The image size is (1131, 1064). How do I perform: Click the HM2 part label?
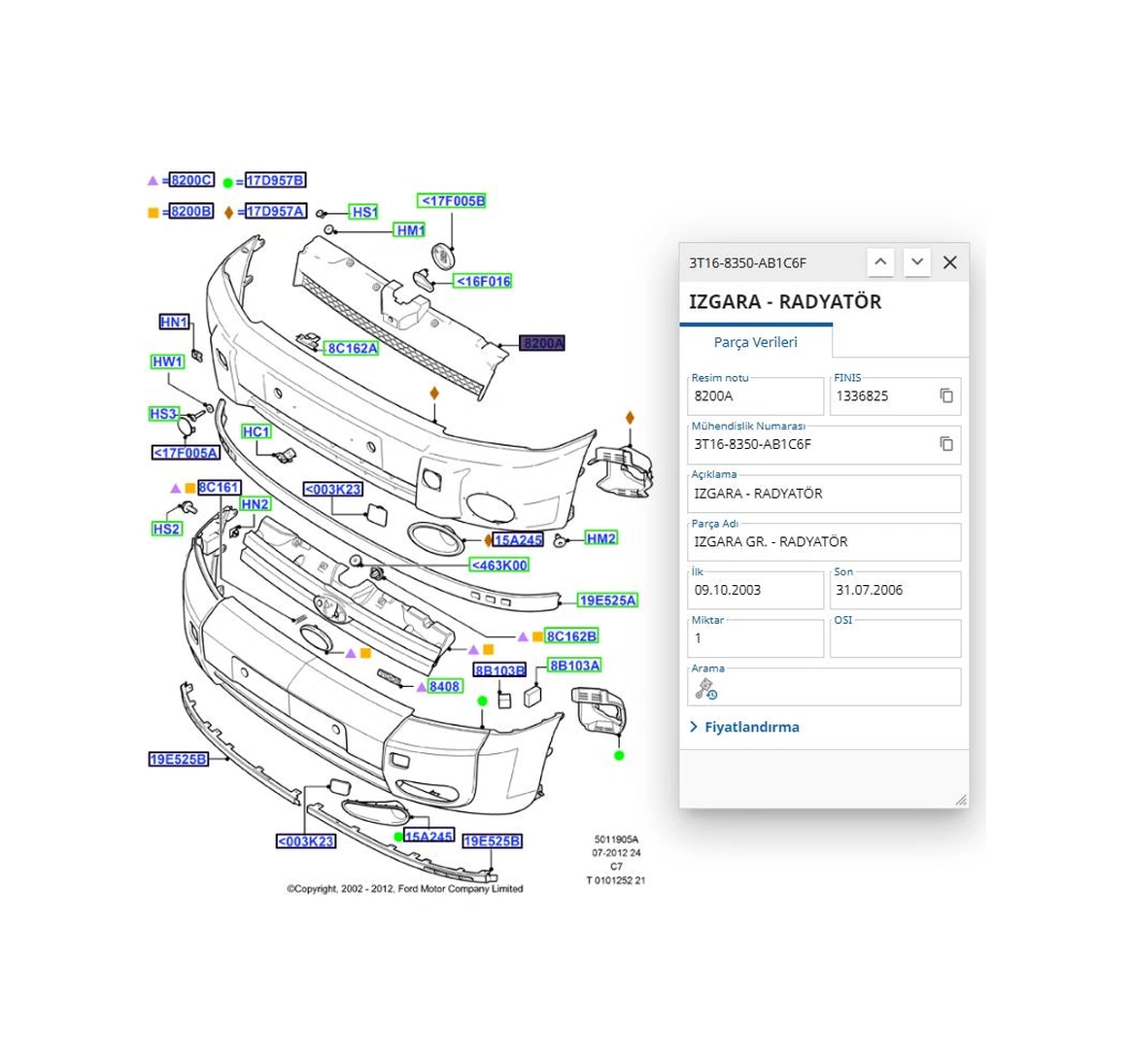point(600,538)
